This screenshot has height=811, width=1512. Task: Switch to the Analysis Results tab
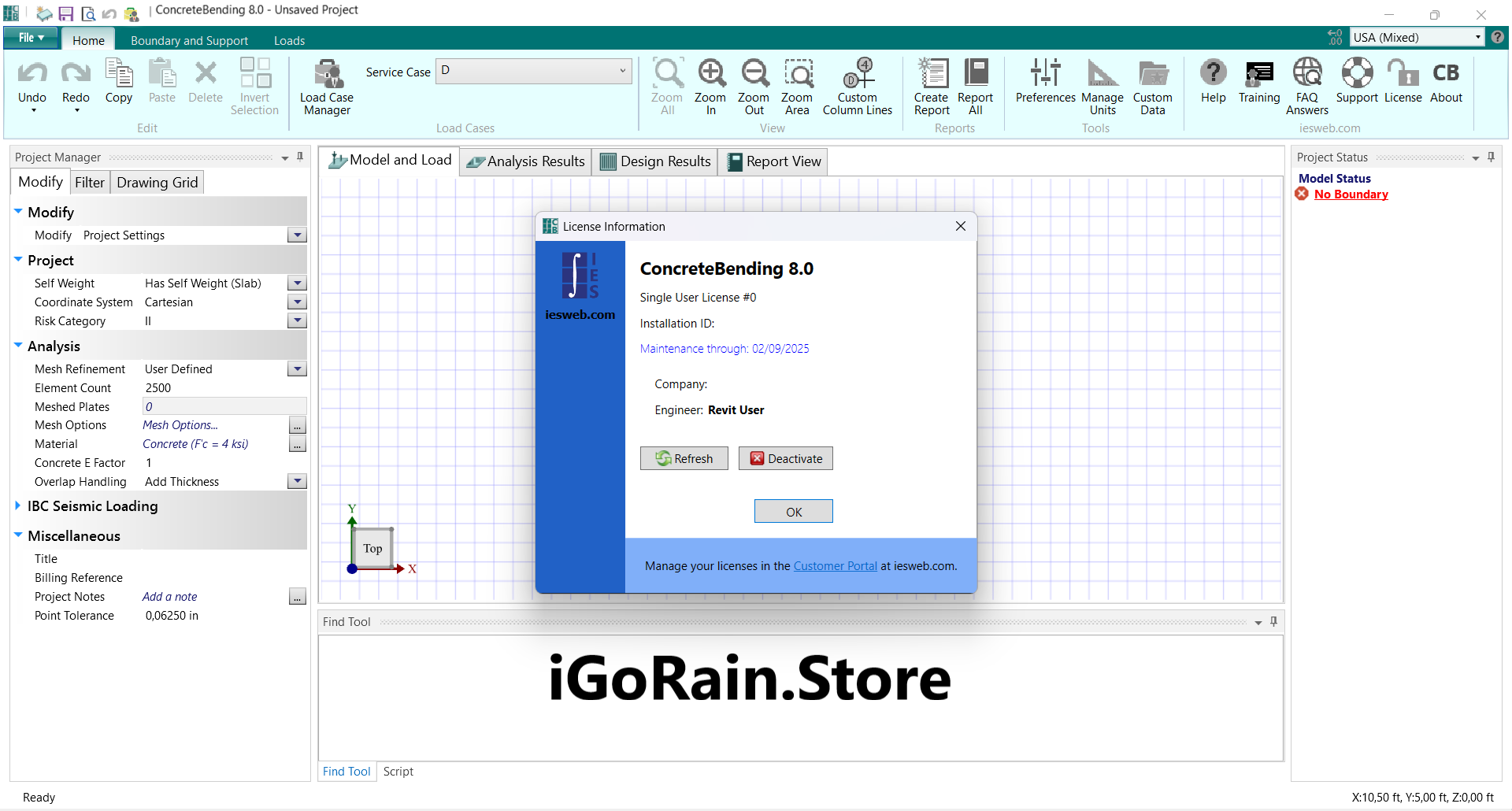point(525,161)
